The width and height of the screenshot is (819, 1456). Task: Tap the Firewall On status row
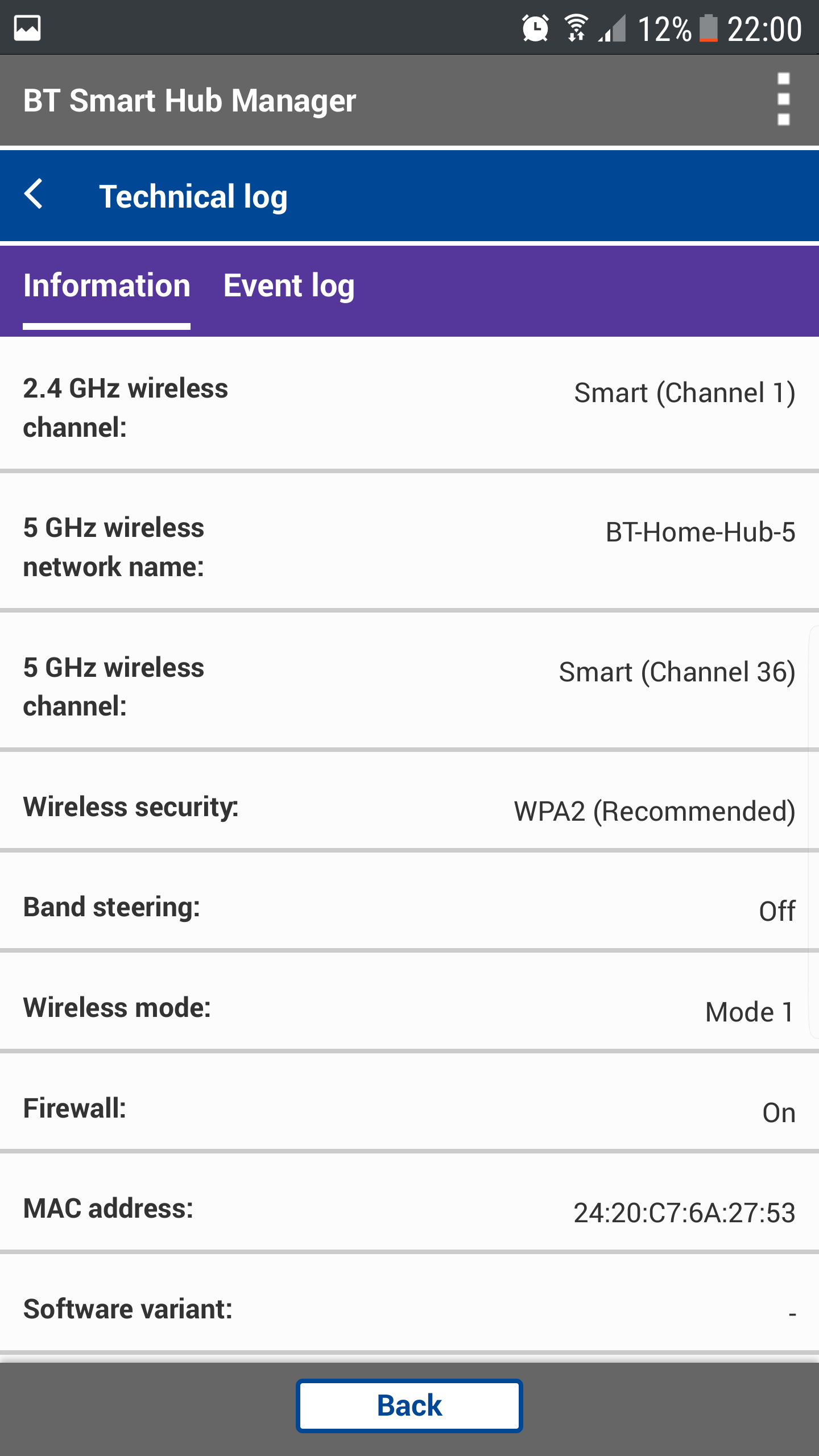pyautogui.click(x=409, y=1109)
